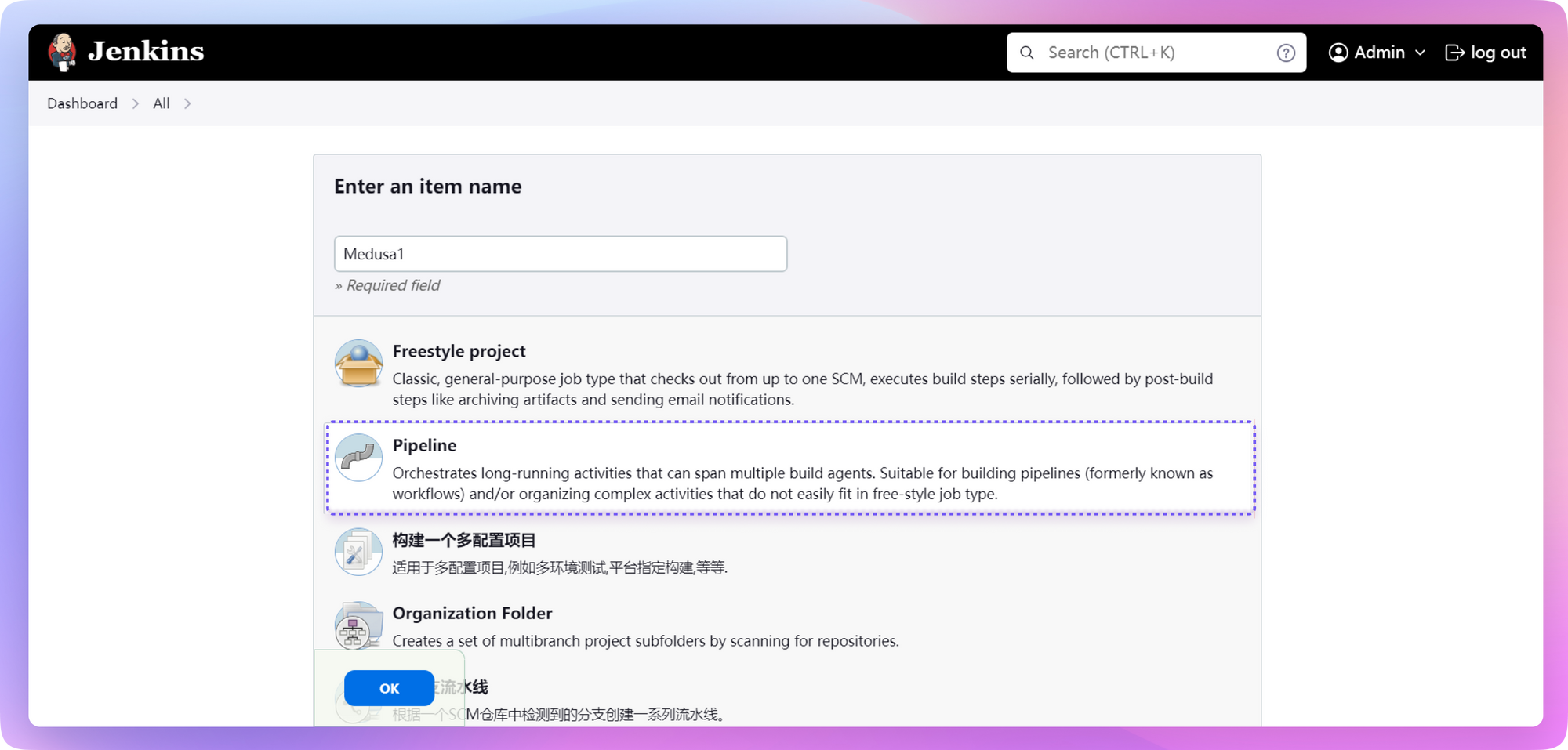This screenshot has width=1568, height=750.
Task: Expand the Admin dropdown chevron
Action: point(1420,53)
